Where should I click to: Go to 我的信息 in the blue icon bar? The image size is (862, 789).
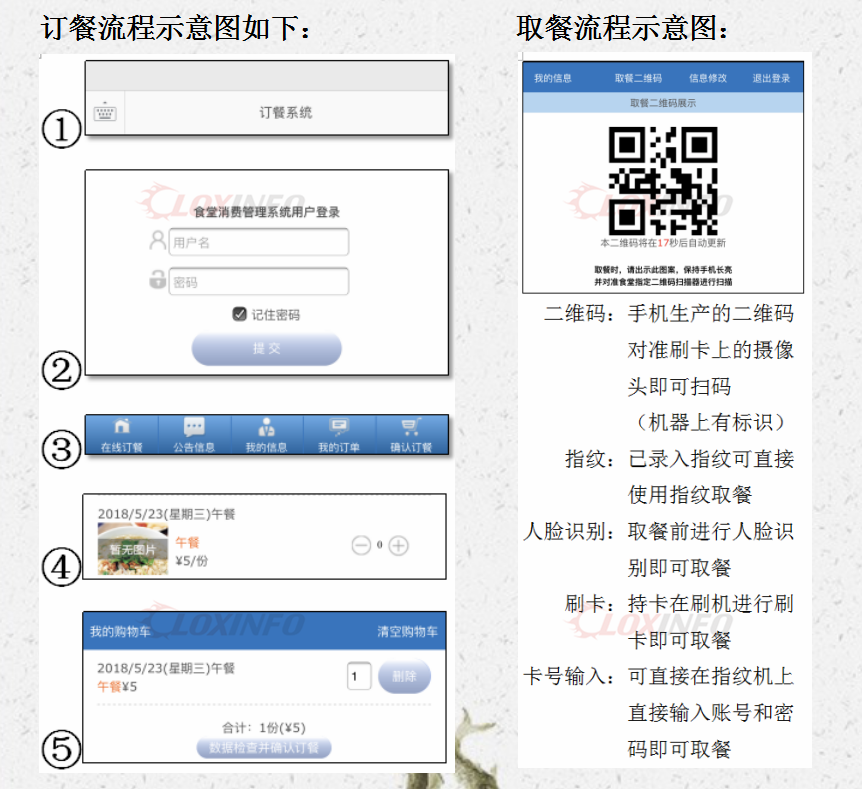coord(267,435)
